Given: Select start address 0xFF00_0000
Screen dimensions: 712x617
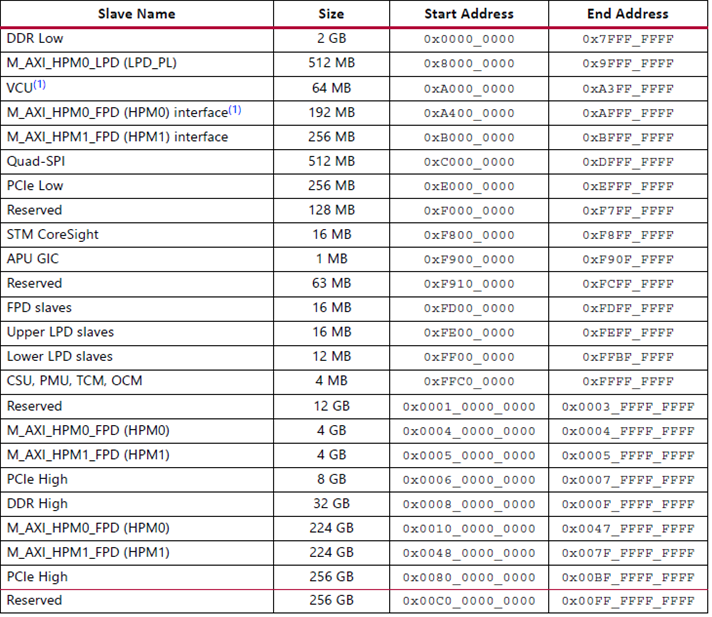Looking at the screenshot, I should coord(469,357).
